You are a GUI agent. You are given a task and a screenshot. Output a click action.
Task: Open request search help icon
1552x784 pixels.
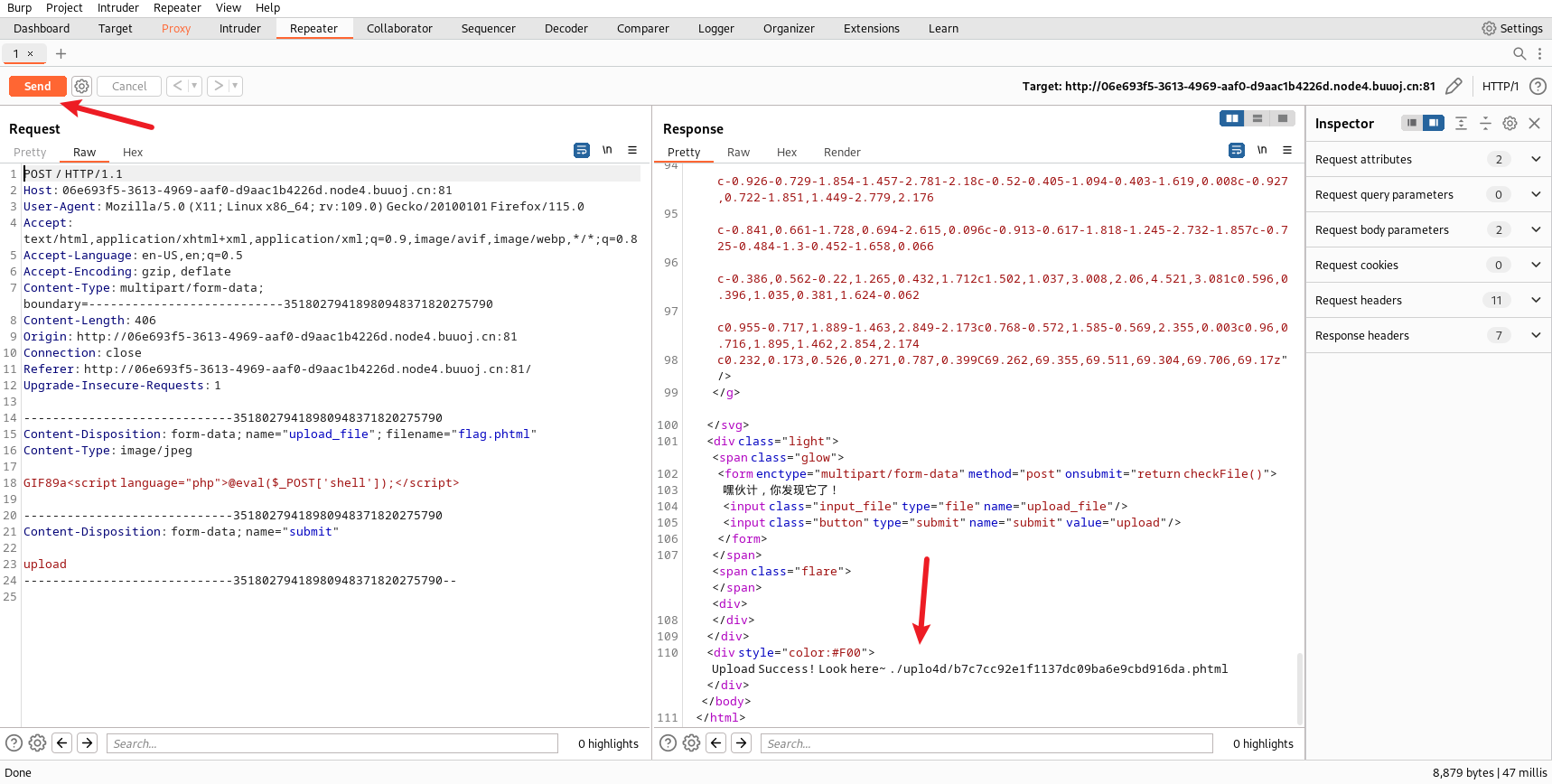pyautogui.click(x=14, y=742)
